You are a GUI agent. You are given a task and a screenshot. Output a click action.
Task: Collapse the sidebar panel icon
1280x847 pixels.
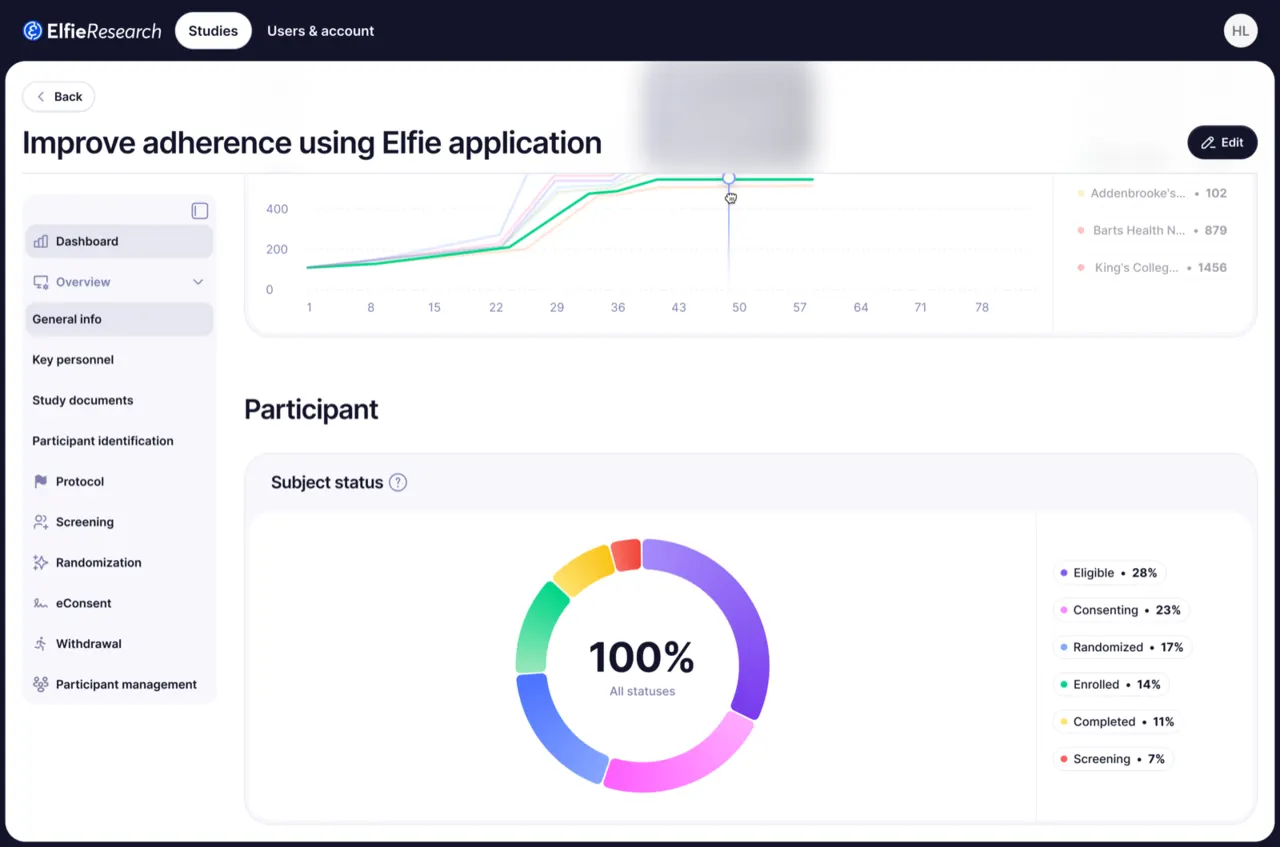tap(200, 211)
